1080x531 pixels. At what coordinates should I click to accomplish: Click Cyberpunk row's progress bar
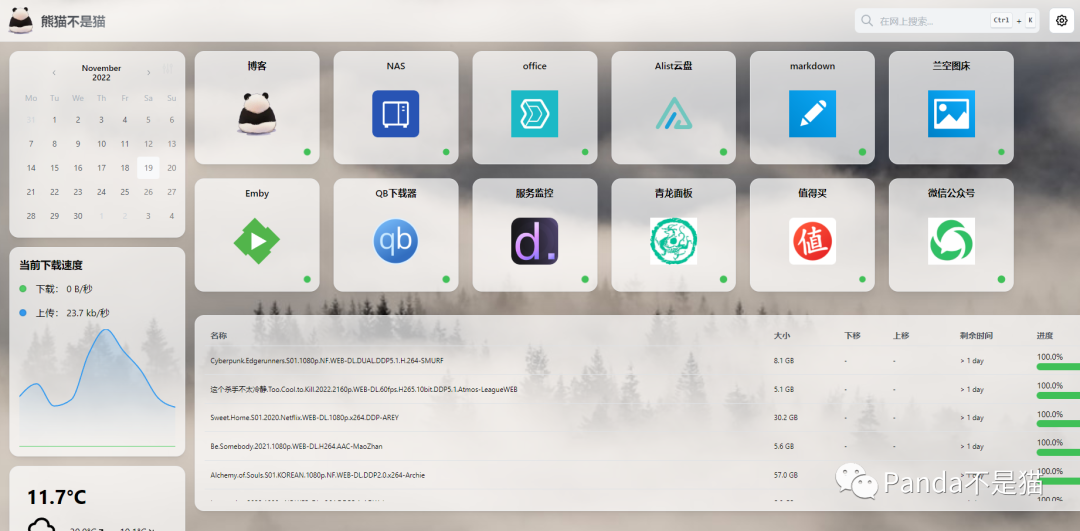point(1058,367)
